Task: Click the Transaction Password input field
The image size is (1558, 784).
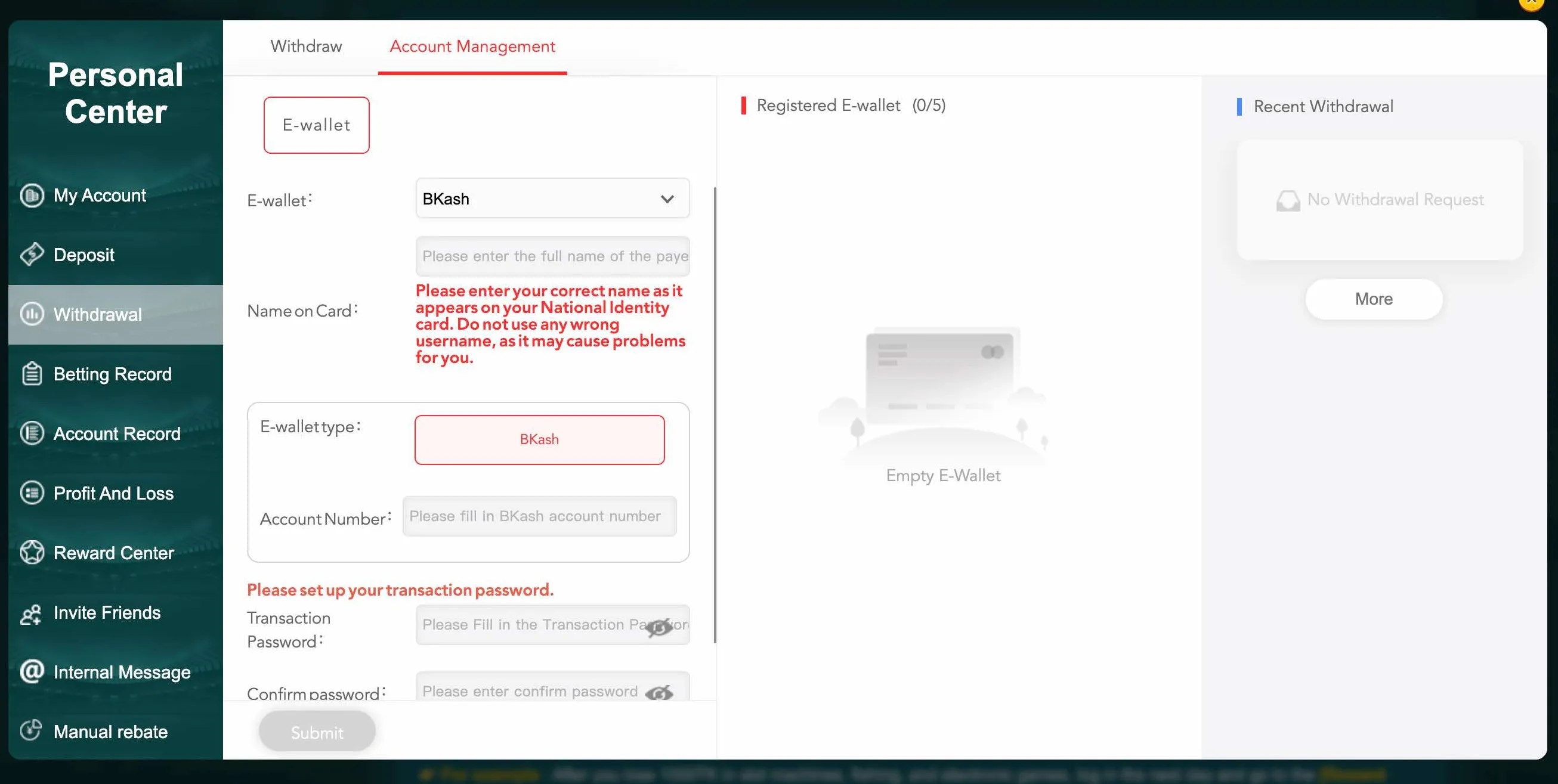Action: tap(552, 624)
